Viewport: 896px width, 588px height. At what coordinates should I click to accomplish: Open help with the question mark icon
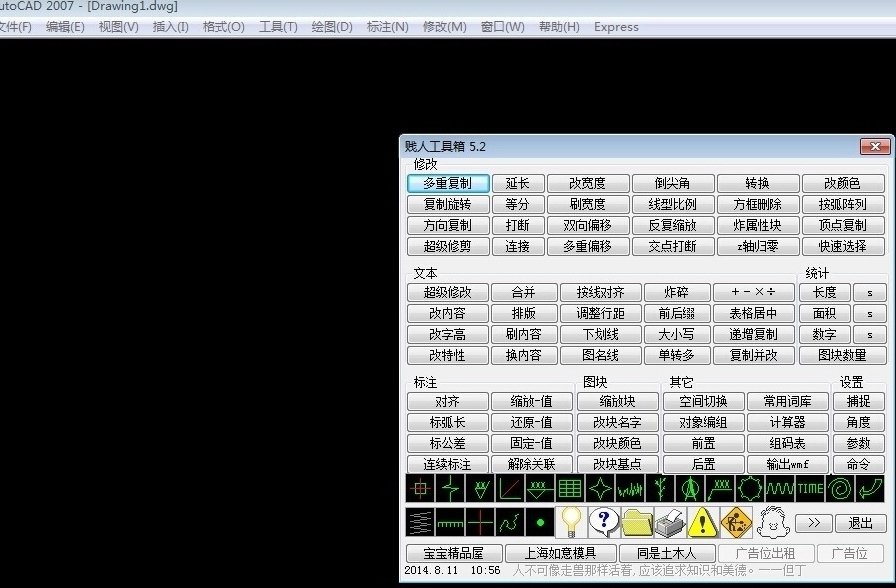pos(603,521)
